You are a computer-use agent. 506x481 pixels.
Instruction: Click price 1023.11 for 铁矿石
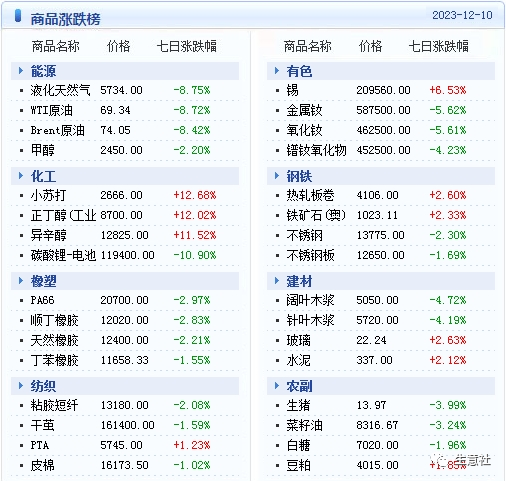(x=377, y=215)
